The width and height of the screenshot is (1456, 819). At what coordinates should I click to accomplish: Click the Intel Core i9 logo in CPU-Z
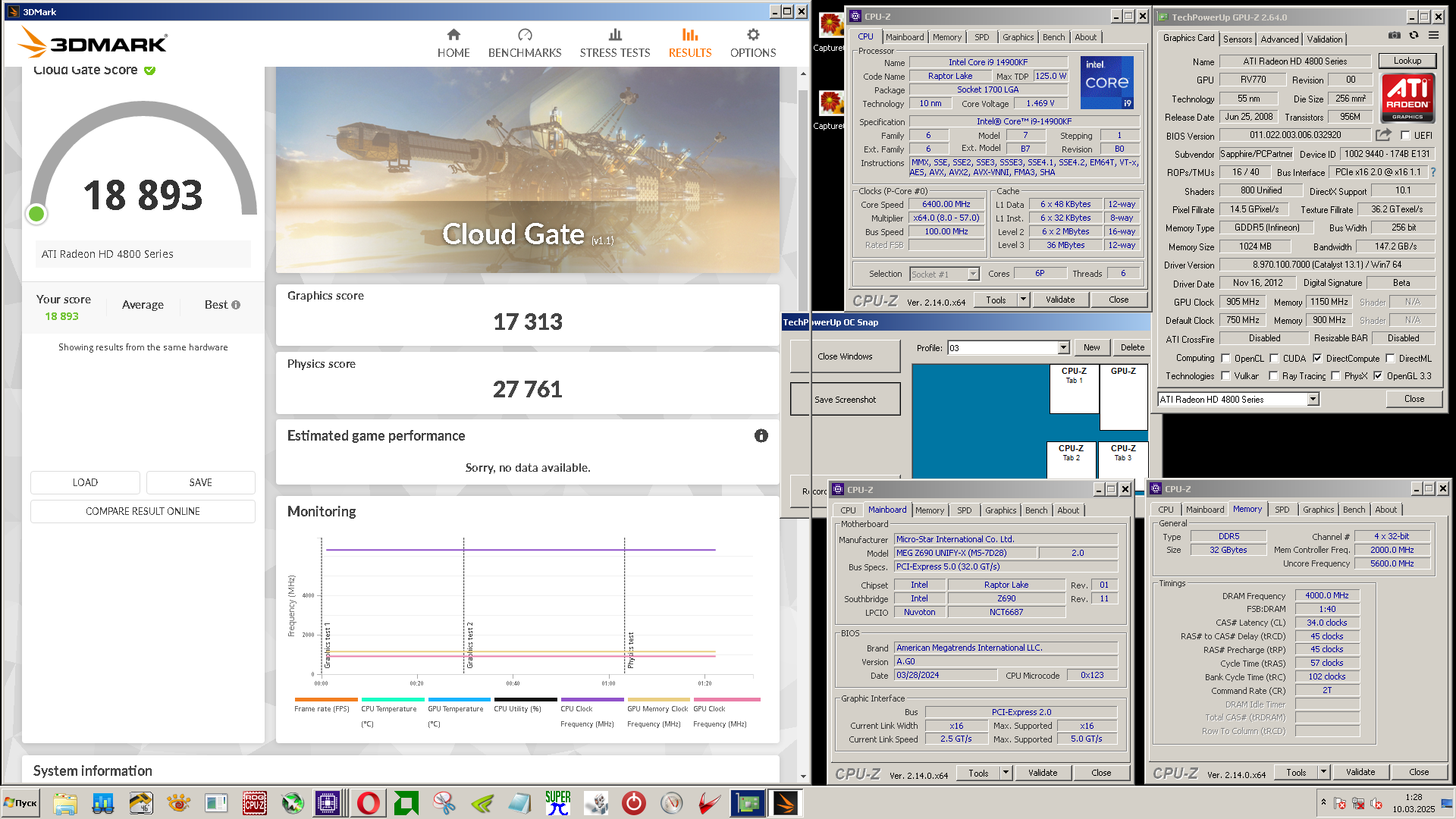click(1107, 83)
